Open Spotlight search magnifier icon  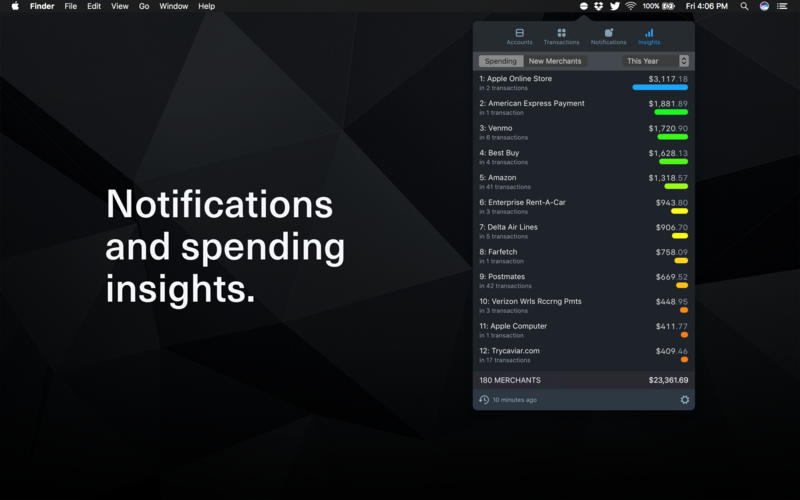pyautogui.click(x=744, y=6)
